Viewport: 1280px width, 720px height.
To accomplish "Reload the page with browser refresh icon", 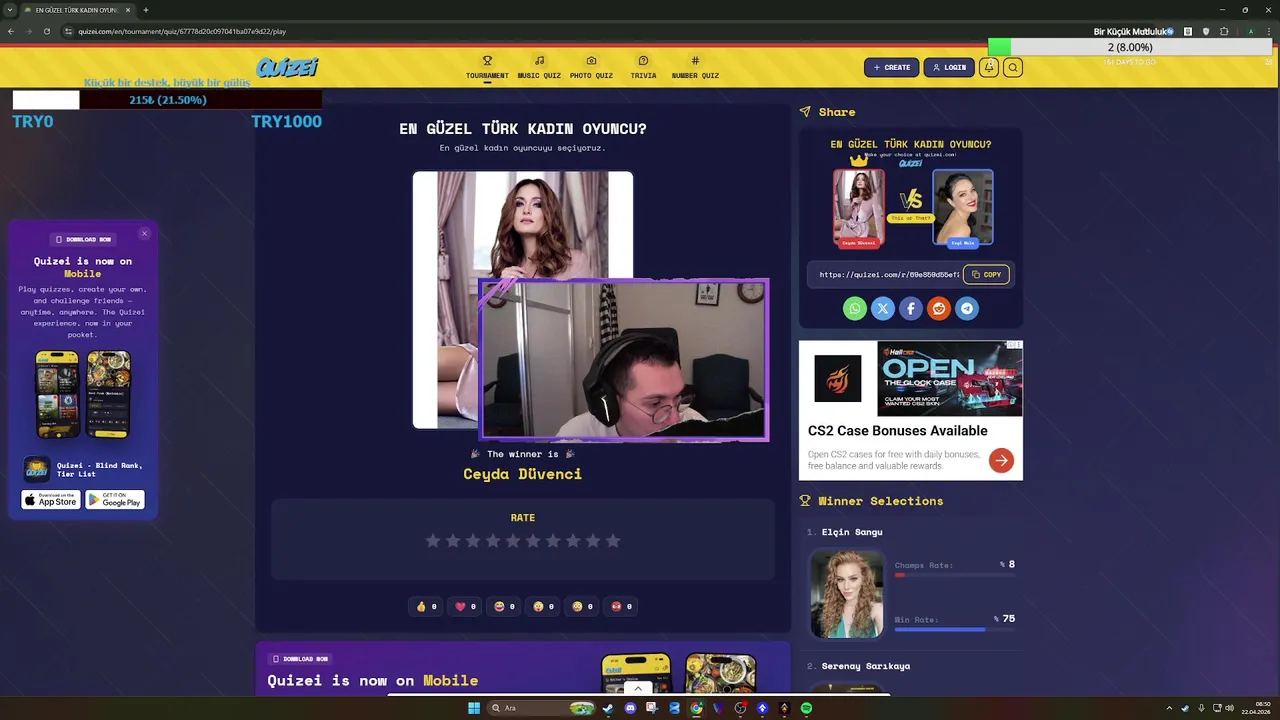I will click(x=46, y=31).
